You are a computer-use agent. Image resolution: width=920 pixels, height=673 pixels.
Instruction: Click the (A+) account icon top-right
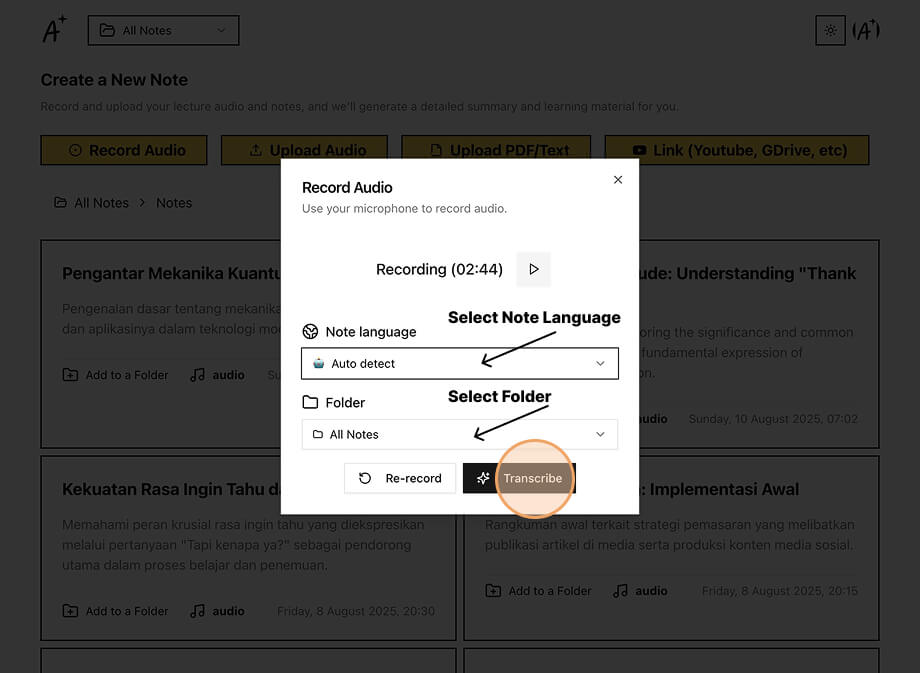coord(866,31)
